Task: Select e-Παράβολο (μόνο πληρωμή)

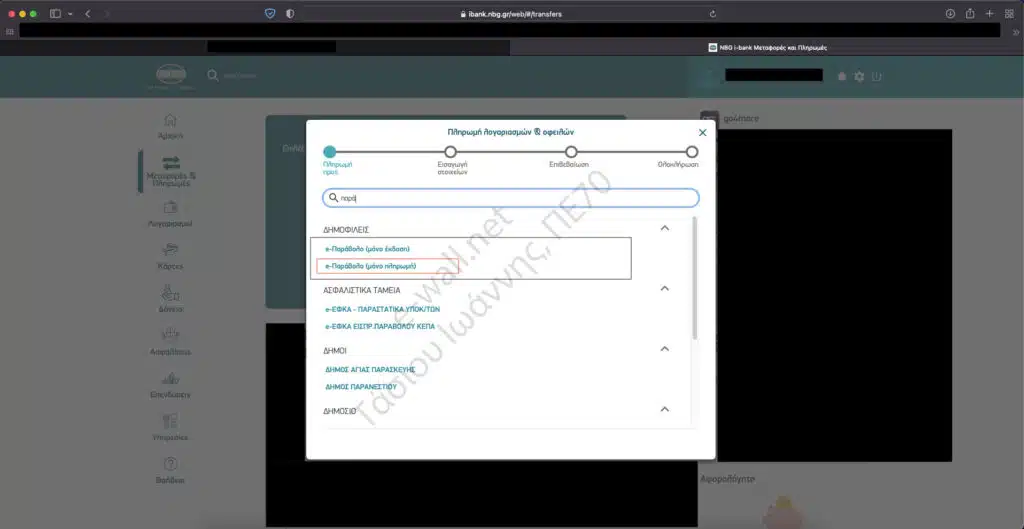Action: coord(371,266)
